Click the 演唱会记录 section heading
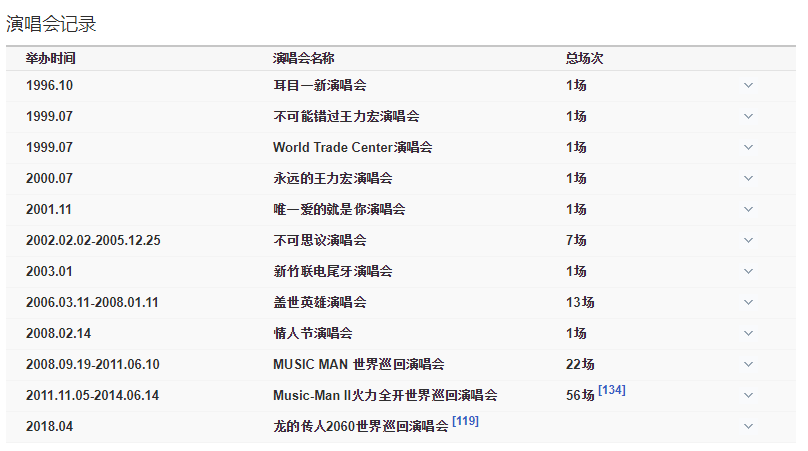 [x=51, y=23]
